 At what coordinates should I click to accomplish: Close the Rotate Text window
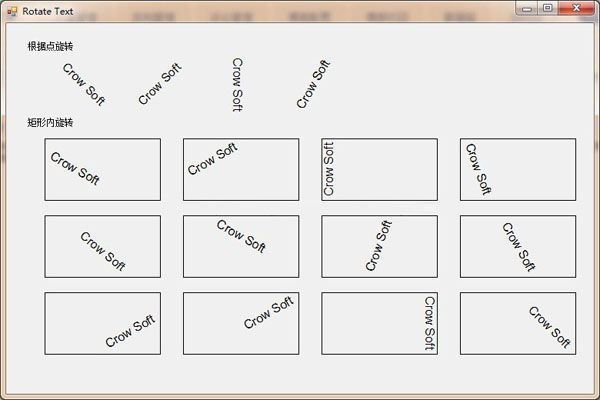(x=576, y=8)
